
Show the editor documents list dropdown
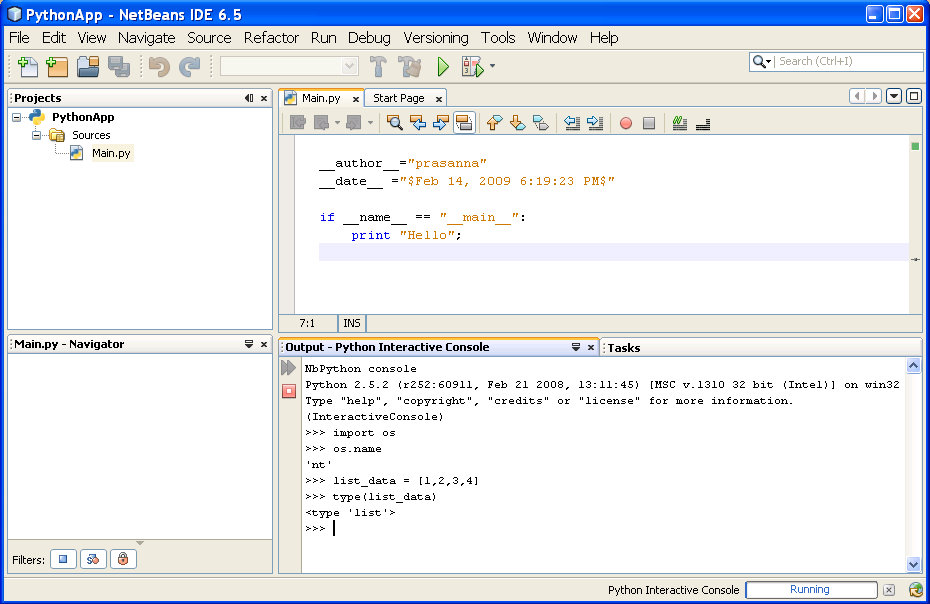point(894,96)
